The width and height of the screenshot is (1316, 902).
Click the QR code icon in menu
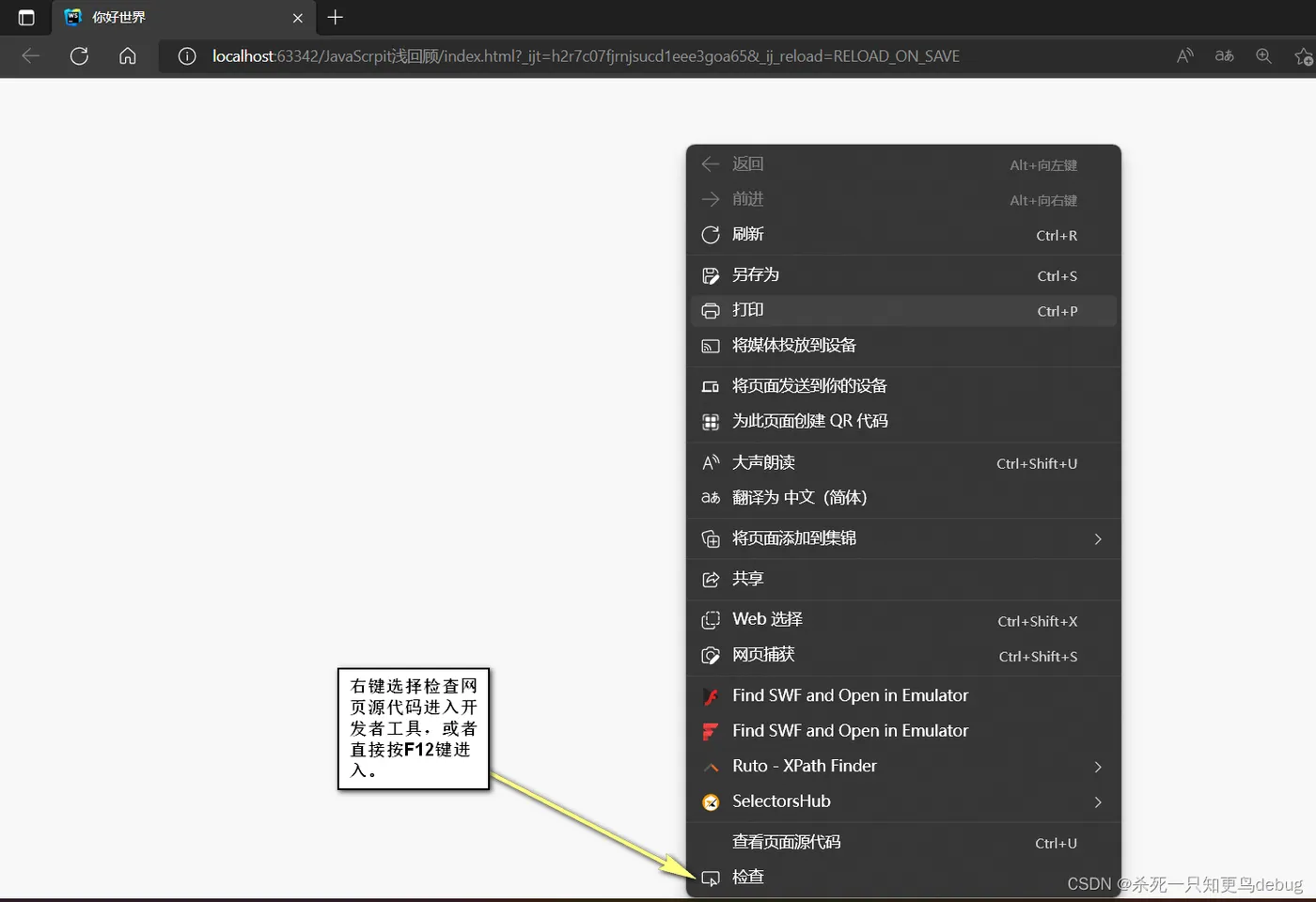711,422
